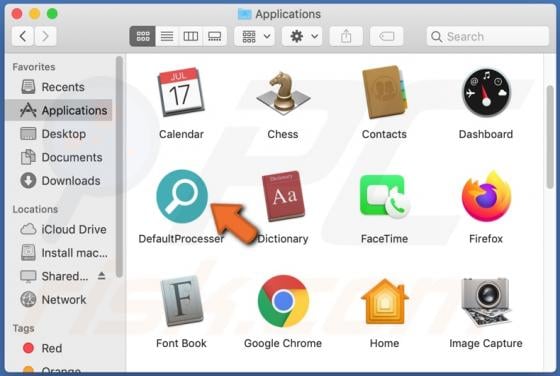Click the main file area scrollbar
This screenshot has width=560, height=376.
click(x=550, y=137)
